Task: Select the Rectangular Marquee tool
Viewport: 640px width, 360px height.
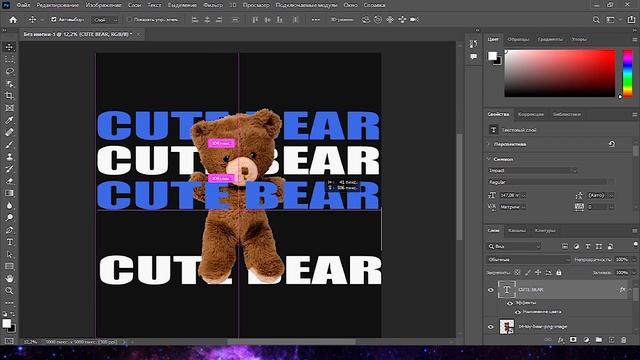Action: [9, 59]
